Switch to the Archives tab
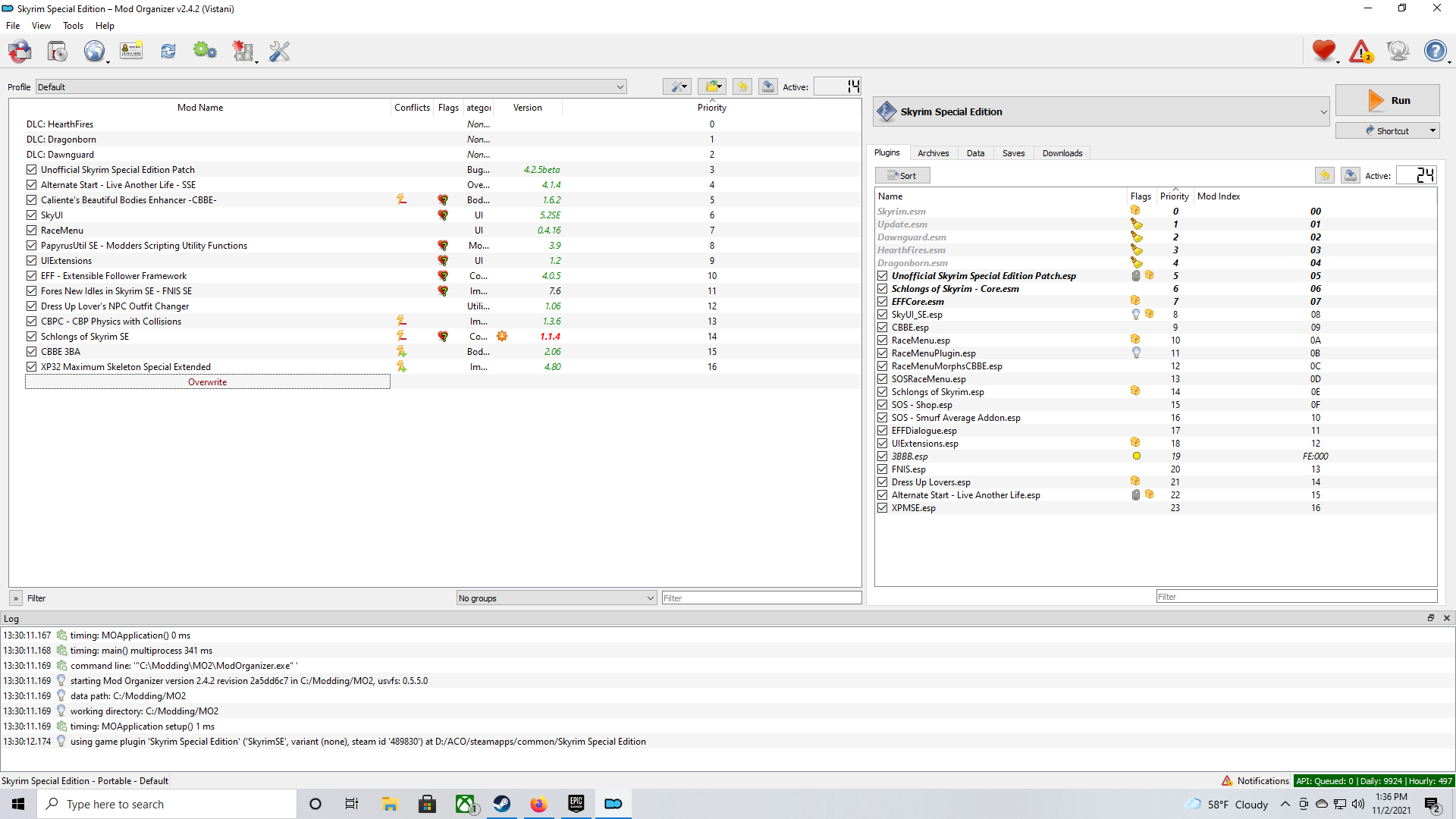The image size is (1456, 819). [933, 153]
